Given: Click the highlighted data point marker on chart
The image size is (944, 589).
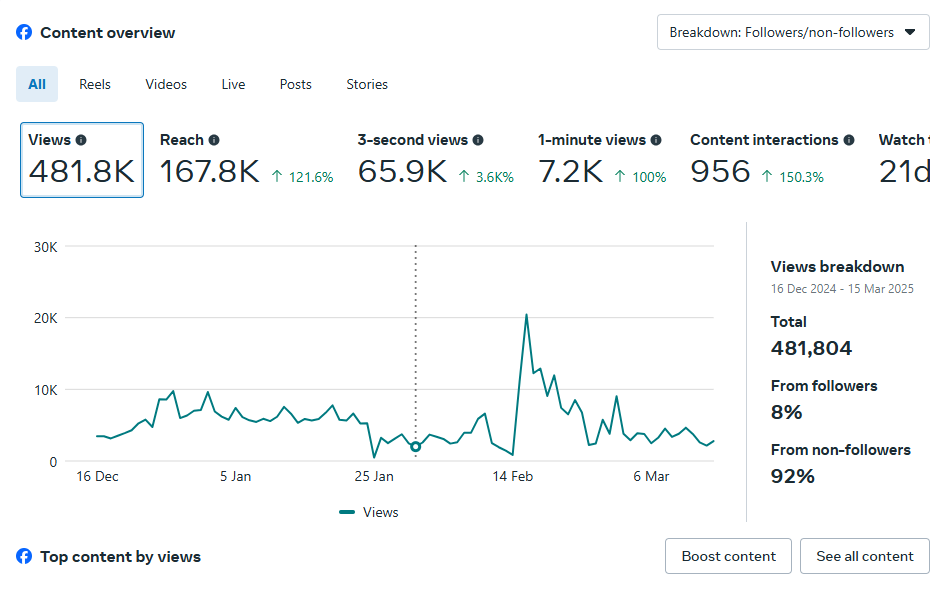Looking at the screenshot, I should pyautogui.click(x=416, y=447).
